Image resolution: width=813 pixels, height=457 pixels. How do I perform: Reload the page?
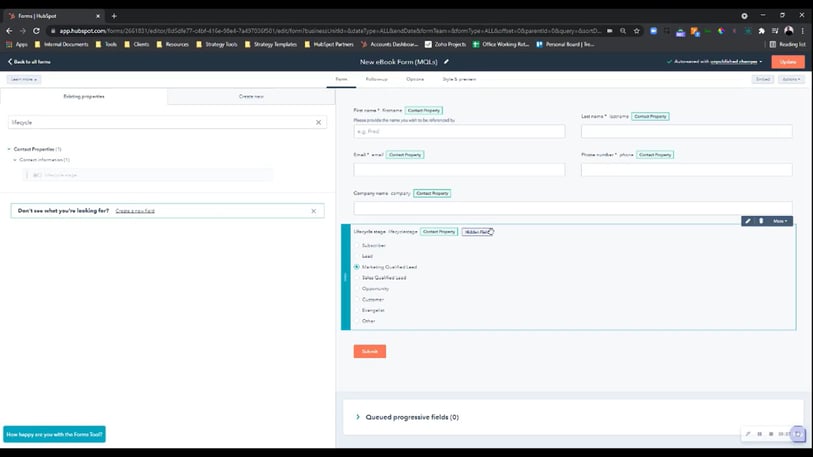pos(36,31)
